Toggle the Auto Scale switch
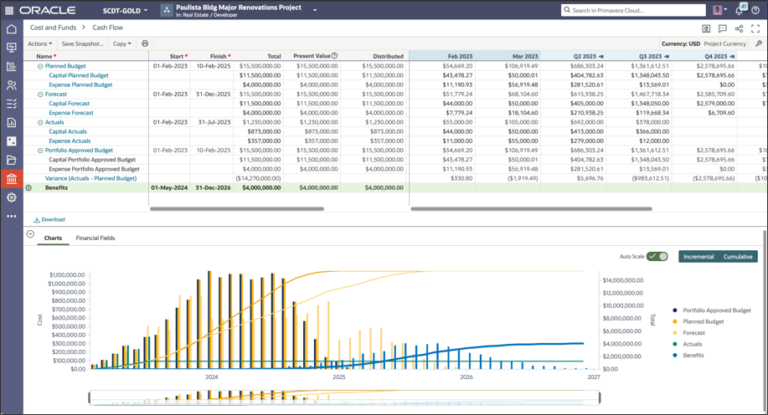The image size is (768, 415). (657, 256)
